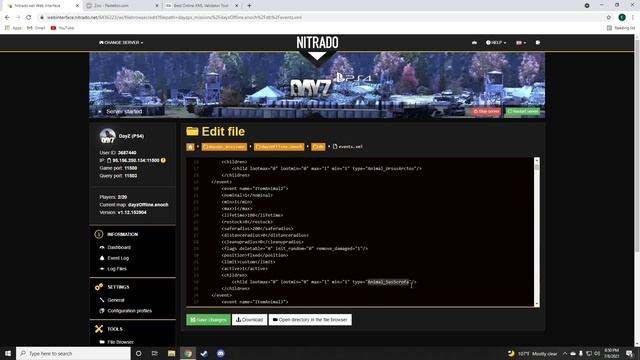Open the Apps bookmark shortcut
Screen dimensions: 640x360
click(x=13, y=28)
